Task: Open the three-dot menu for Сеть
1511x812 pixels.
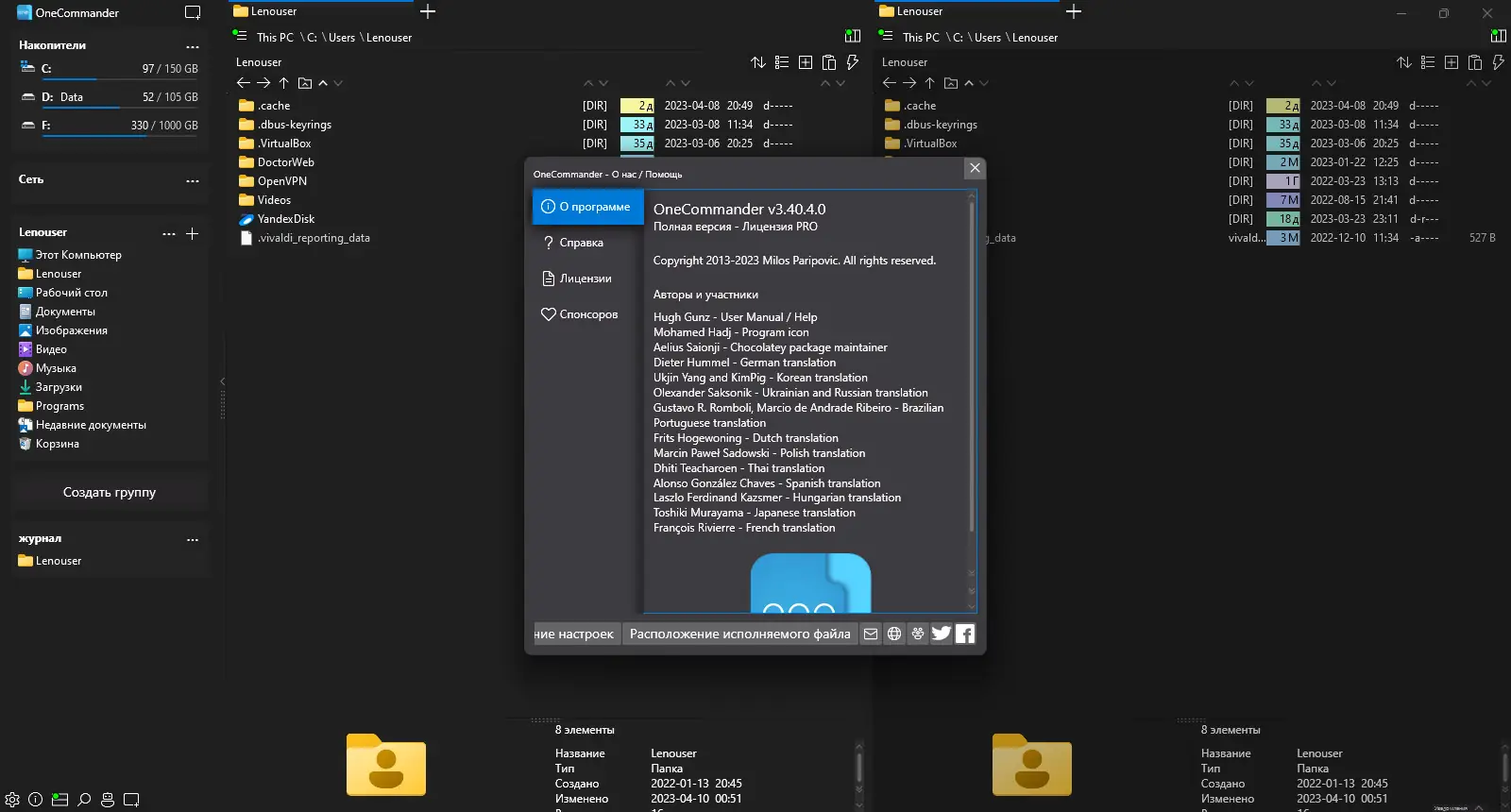Action: [x=193, y=180]
